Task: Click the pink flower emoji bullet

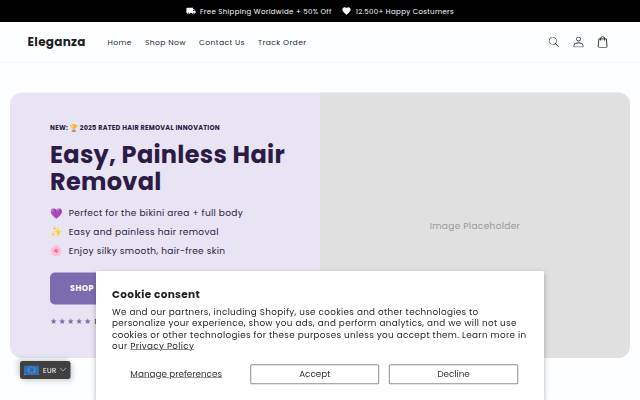Action: tap(56, 251)
